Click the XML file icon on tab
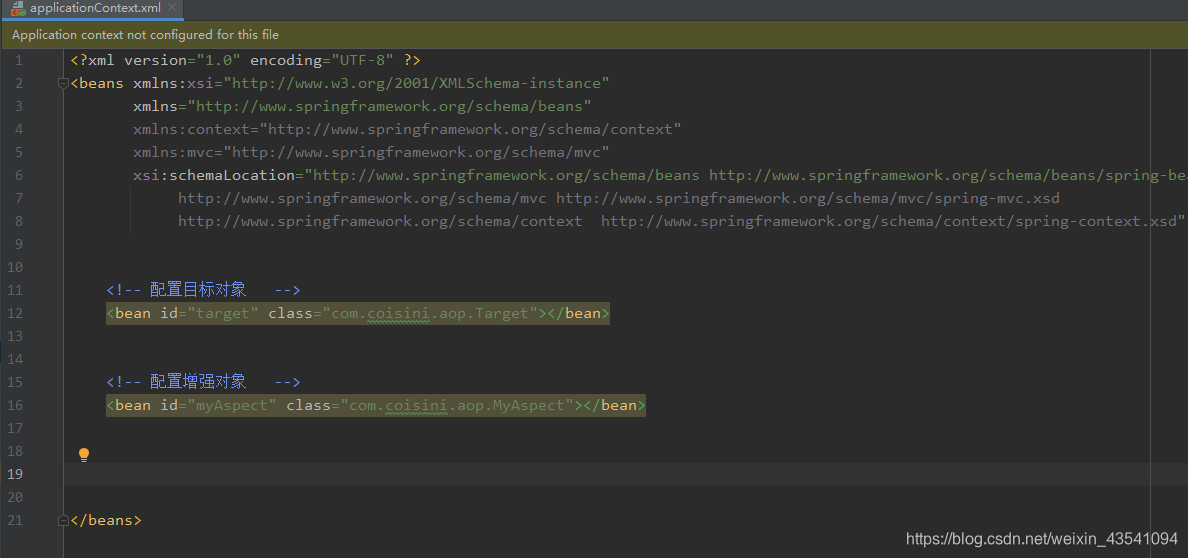 (x=17, y=9)
